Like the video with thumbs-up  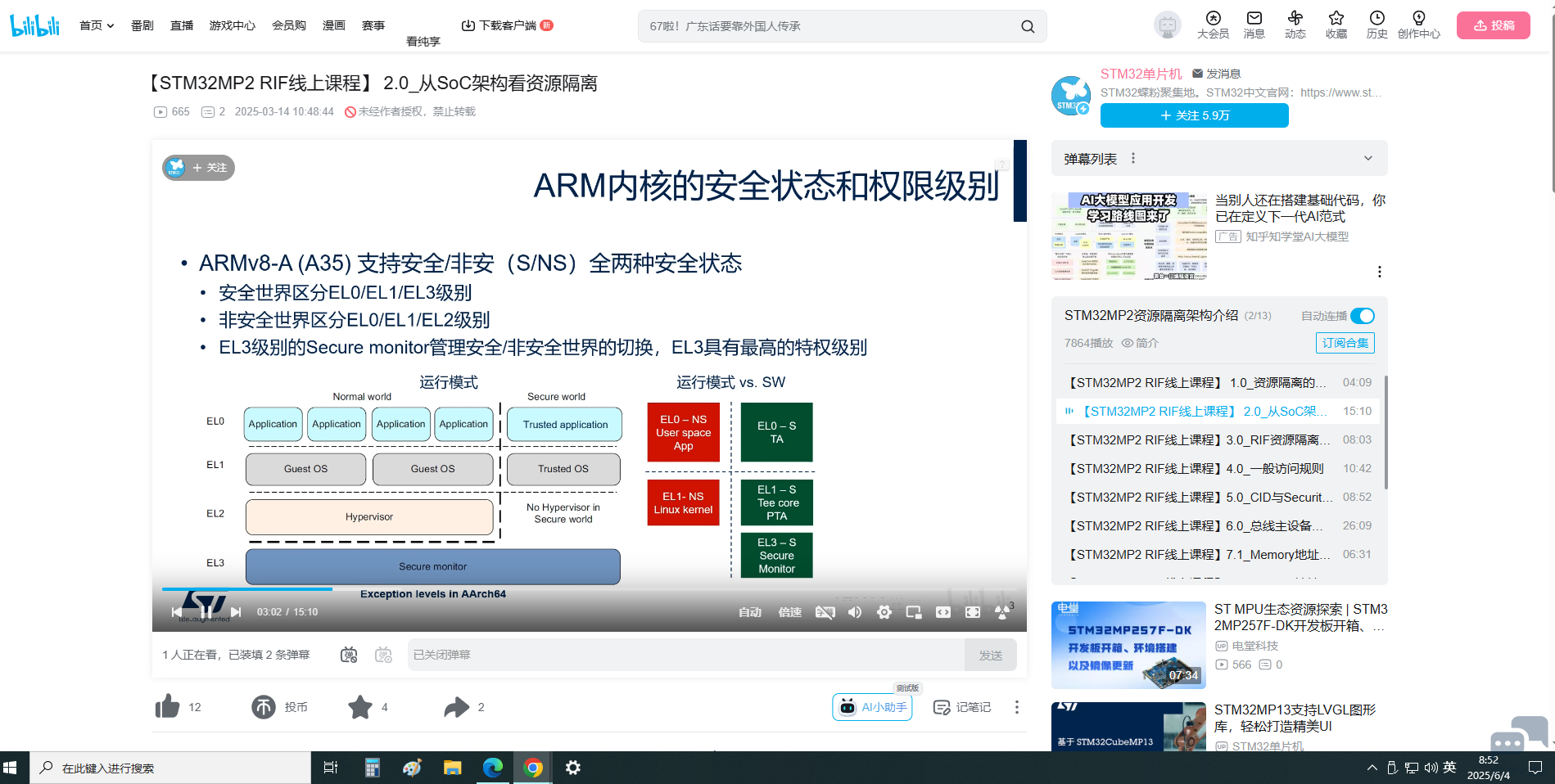tap(168, 707)
